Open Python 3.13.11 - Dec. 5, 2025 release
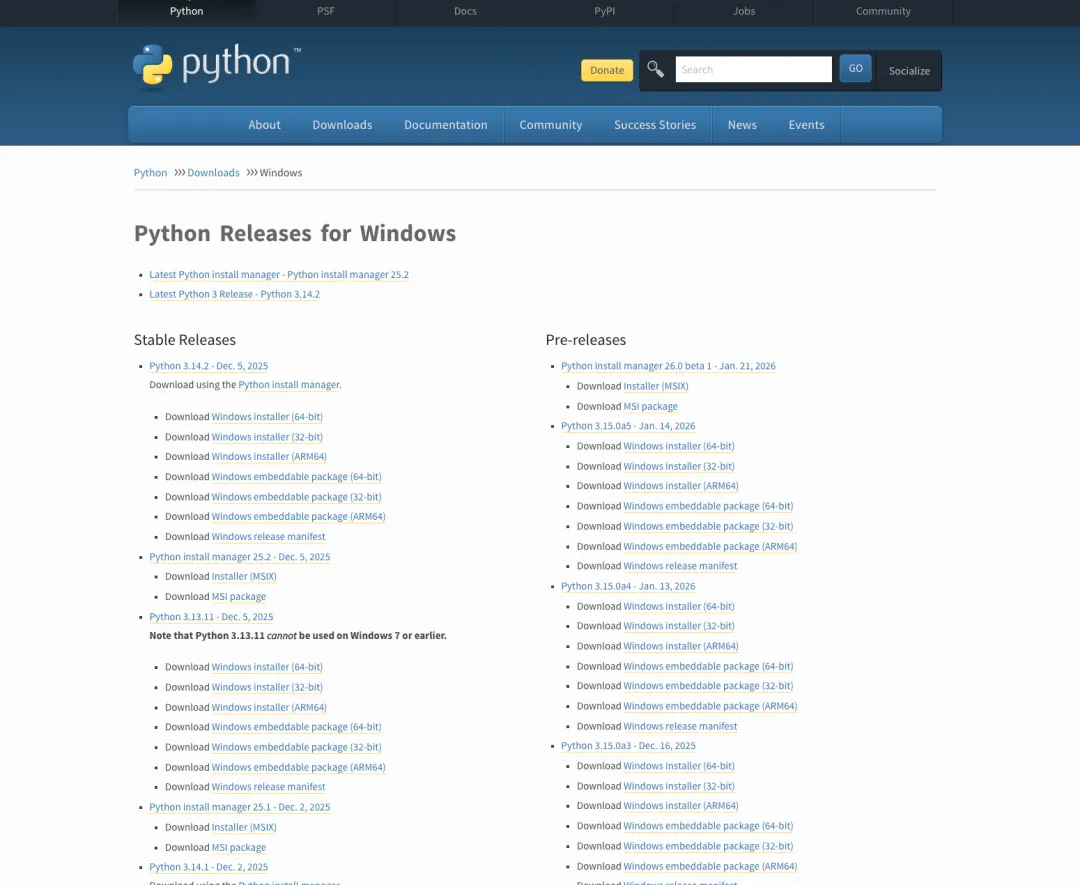The height and width of the screenshot is (885, 1080). click(x=211, y=617)
